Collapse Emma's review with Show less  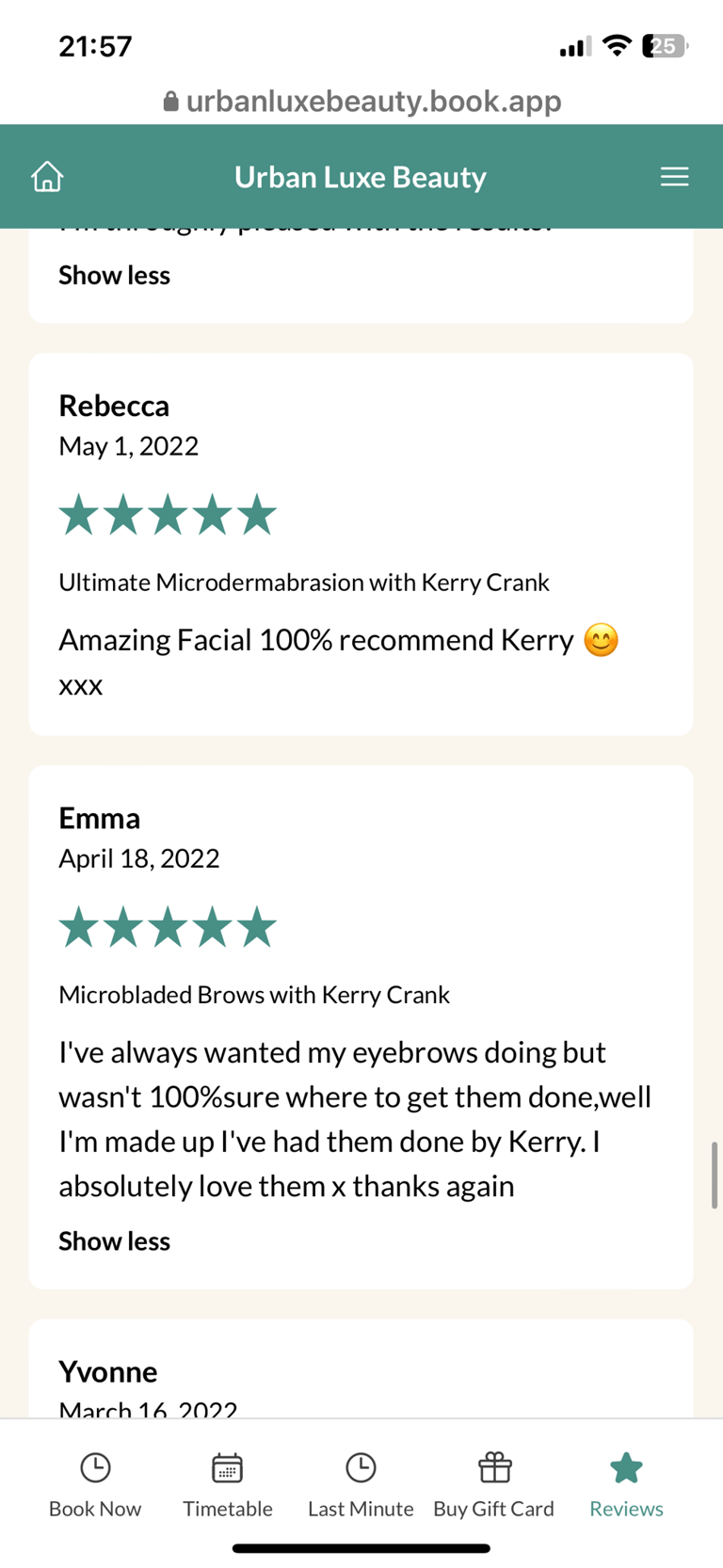(114, 1241)
